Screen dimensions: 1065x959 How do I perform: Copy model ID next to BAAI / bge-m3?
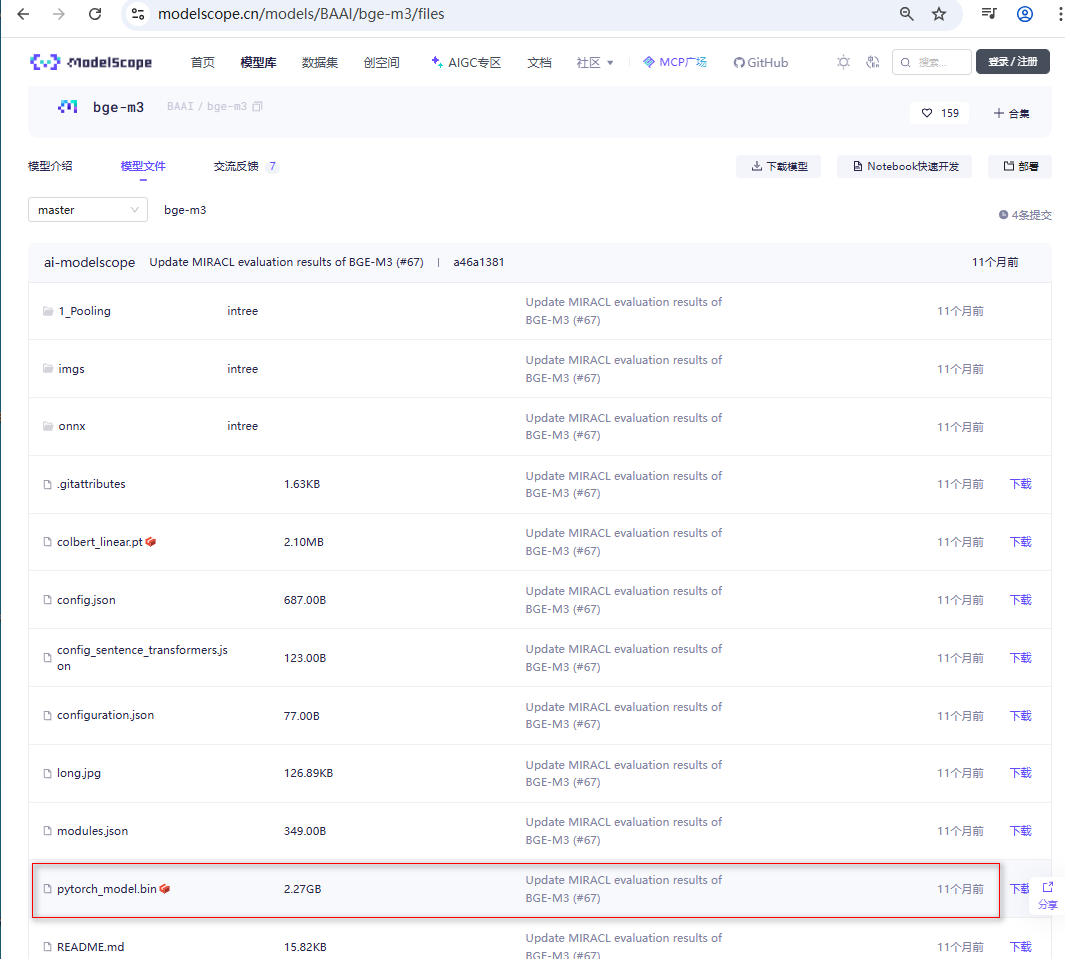(x=257, y=107)
